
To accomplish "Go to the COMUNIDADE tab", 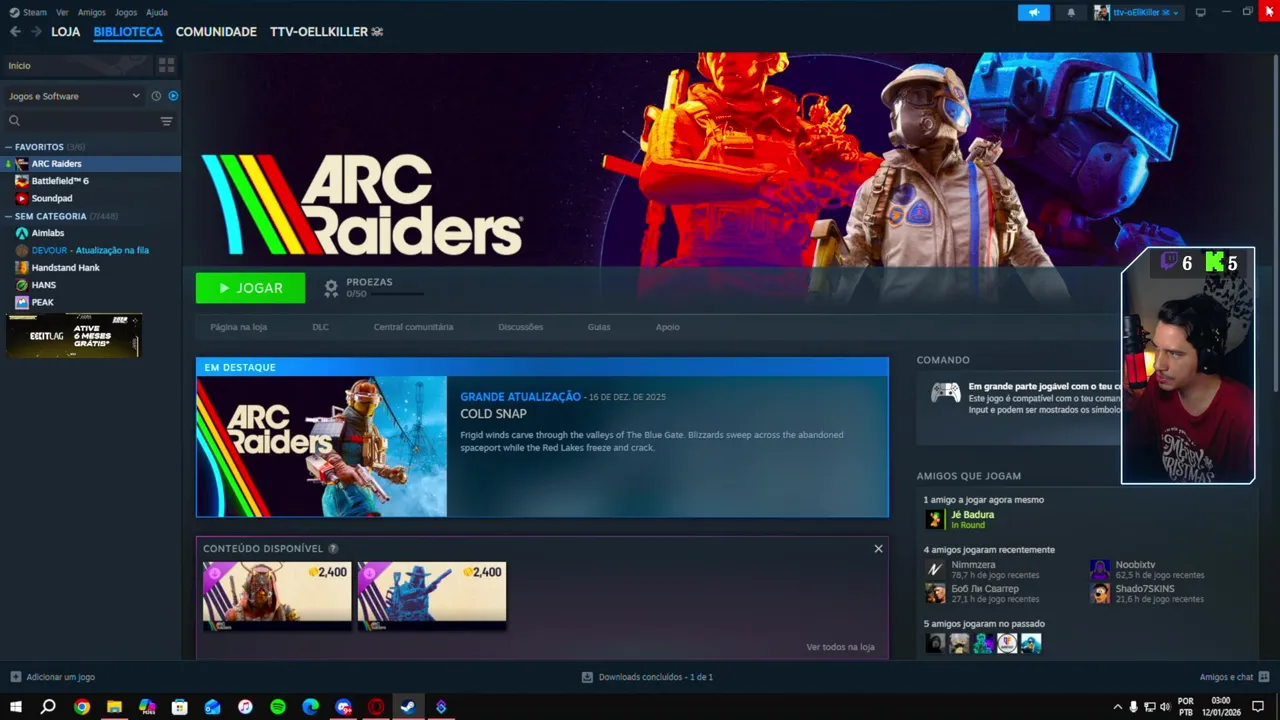I will (x=216, y=32).
